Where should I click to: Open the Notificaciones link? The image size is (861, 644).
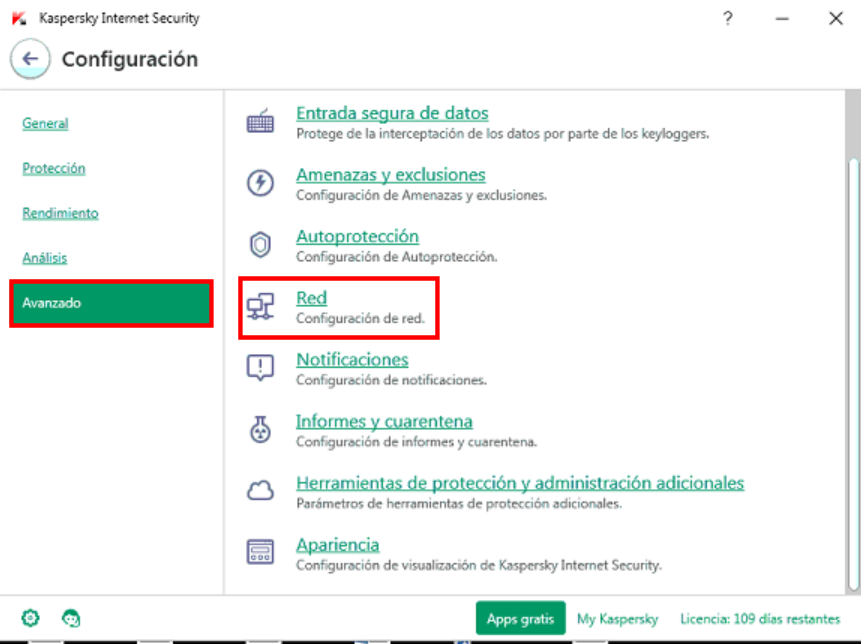pyautogui.click(x=352, y=360)
